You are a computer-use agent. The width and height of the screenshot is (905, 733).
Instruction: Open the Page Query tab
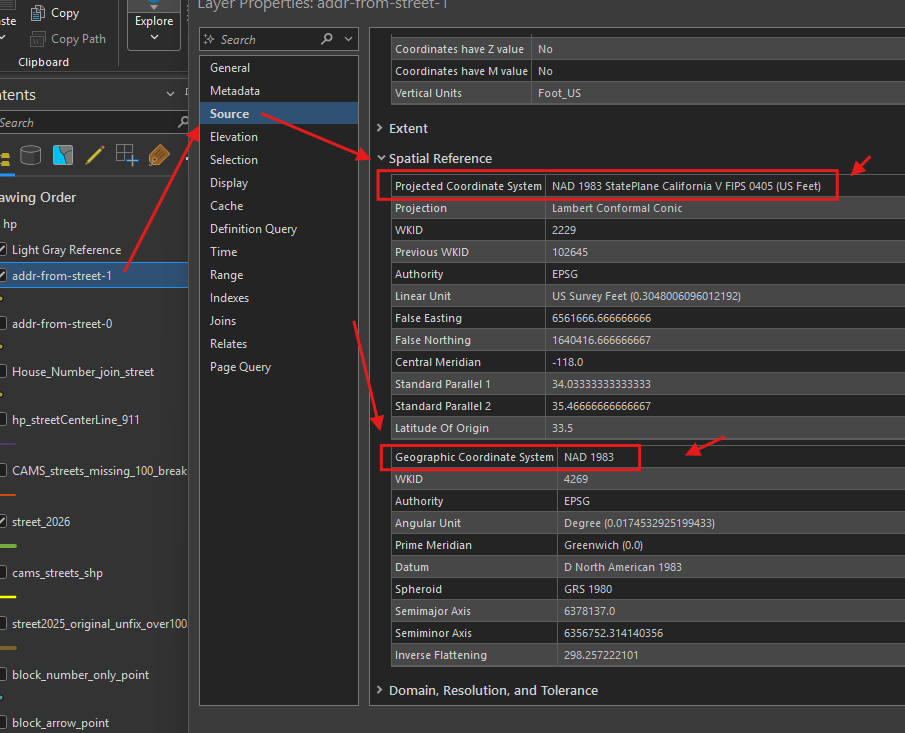coord(279,367)
